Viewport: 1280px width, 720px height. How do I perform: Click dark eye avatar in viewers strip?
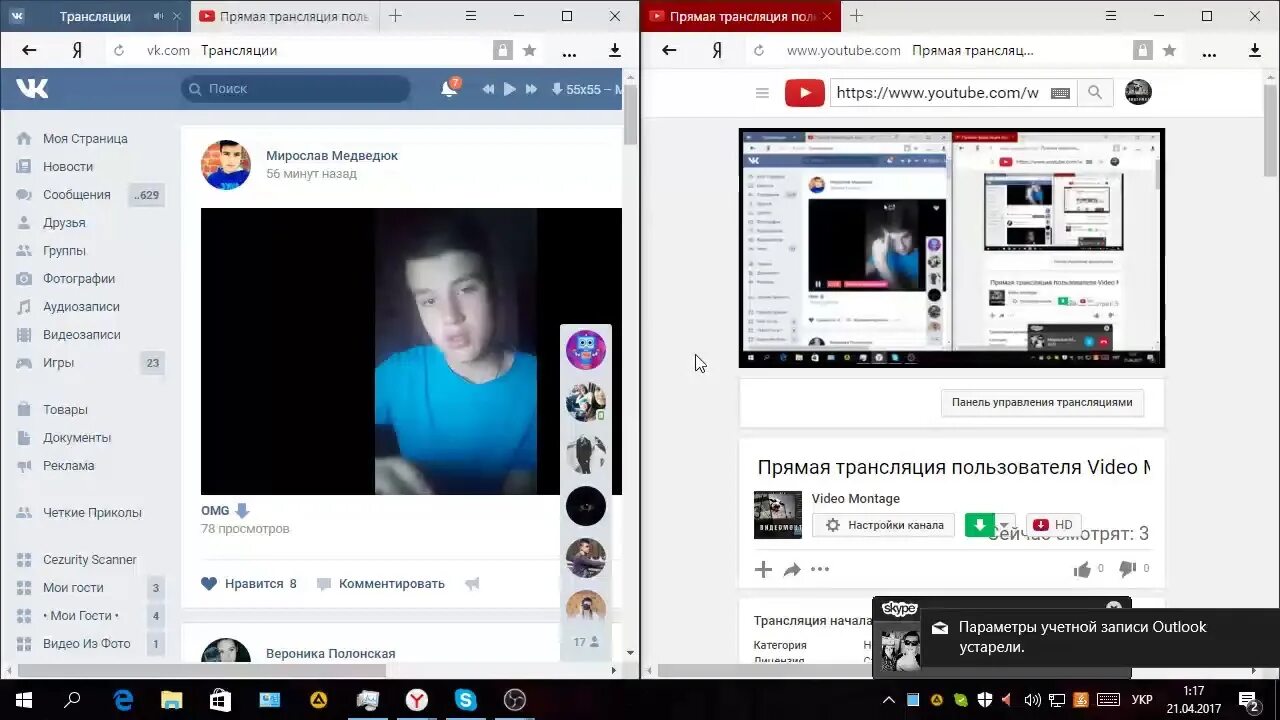(x=586, y=506)
